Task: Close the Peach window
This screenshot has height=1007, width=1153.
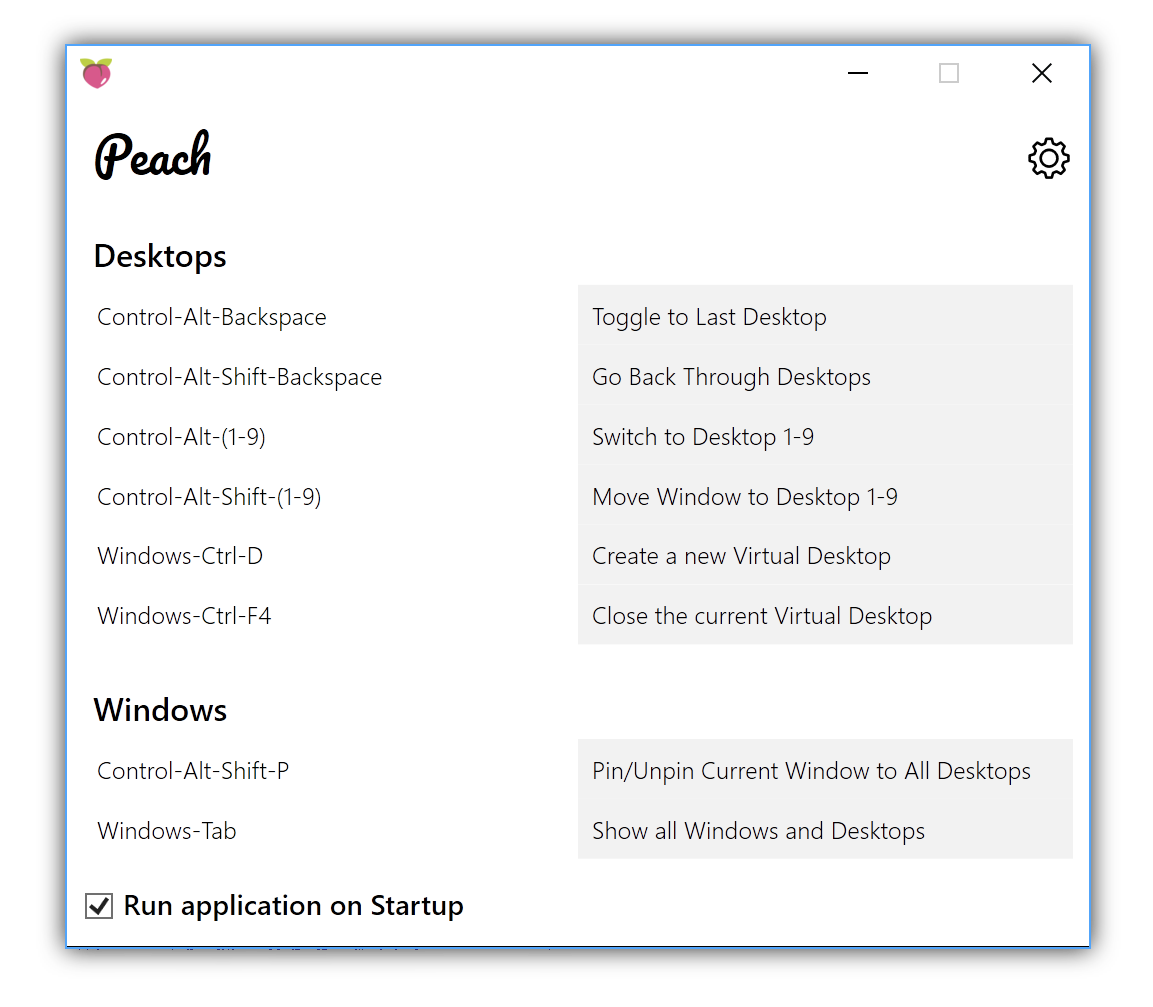Action: [1041, 73]
